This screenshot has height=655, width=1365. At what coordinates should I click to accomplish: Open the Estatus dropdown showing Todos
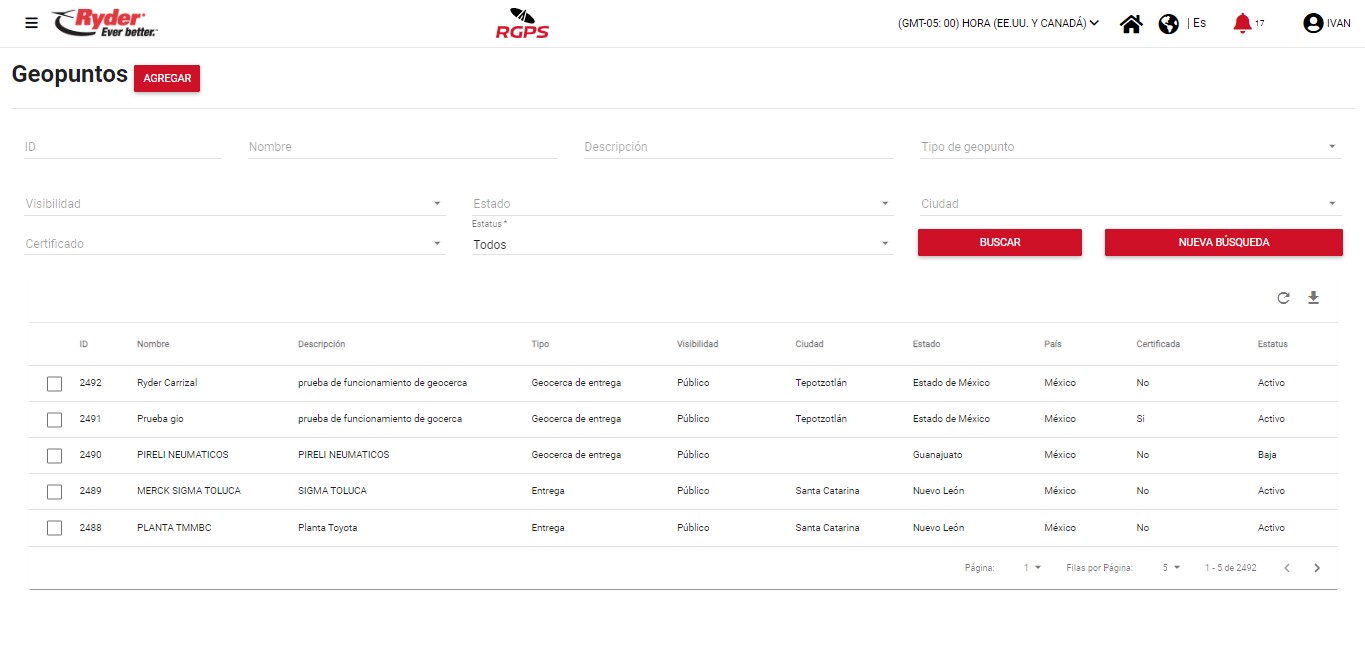(681, 244)
